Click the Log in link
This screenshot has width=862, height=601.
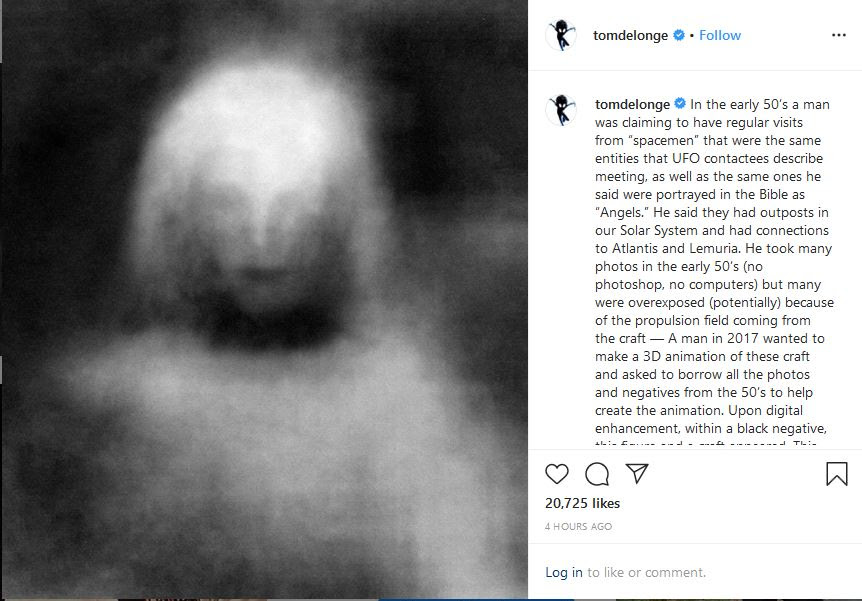tap(563, 572)
